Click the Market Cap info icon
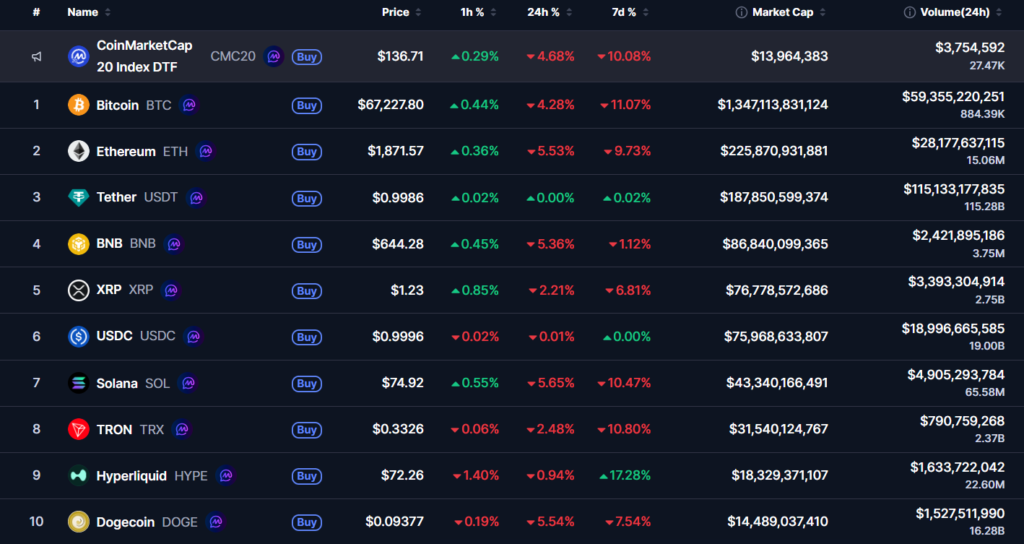The width and height of the screenshot is (1024, 544). (741, 12)
